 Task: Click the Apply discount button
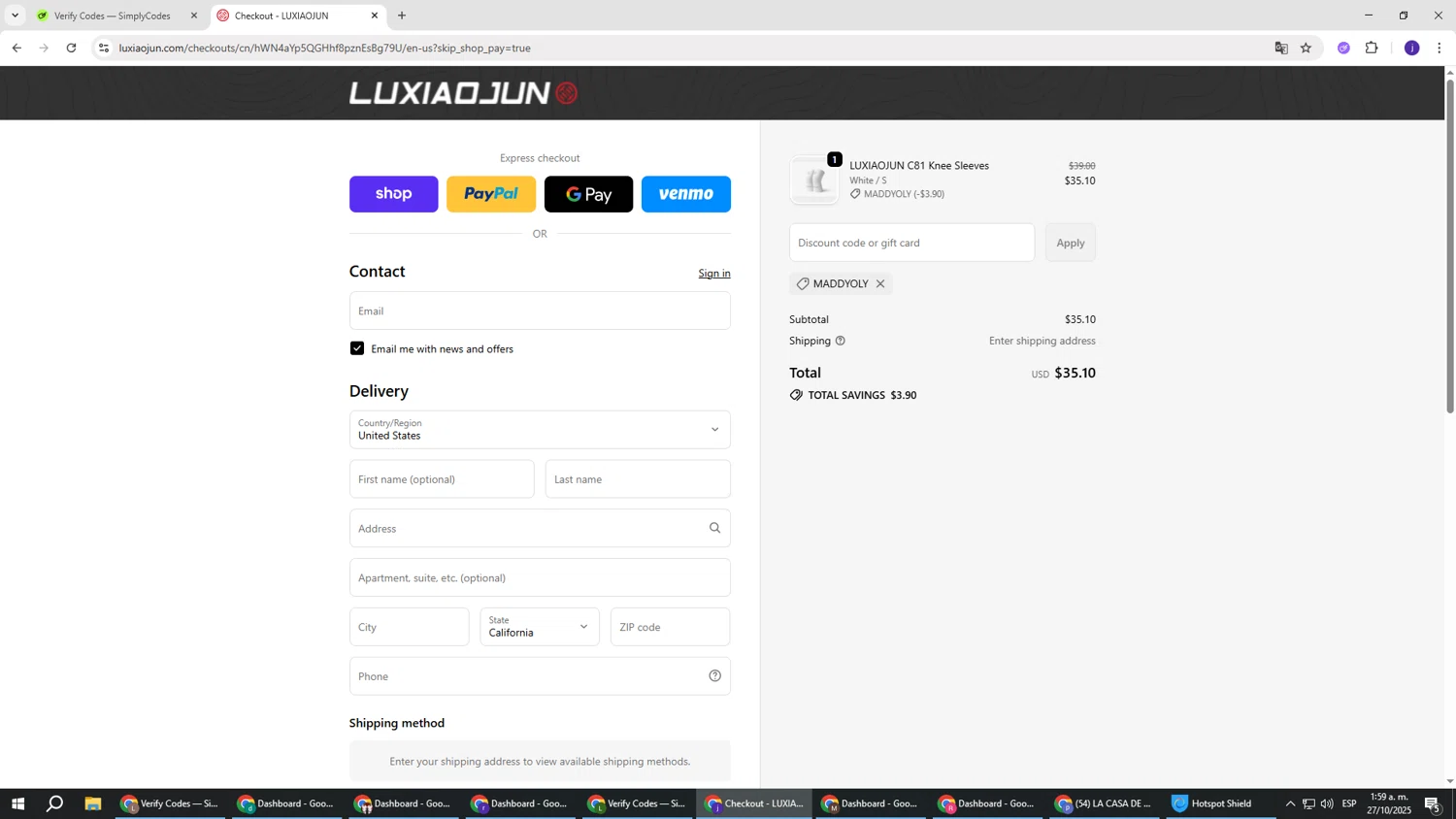click(1071, 243)
